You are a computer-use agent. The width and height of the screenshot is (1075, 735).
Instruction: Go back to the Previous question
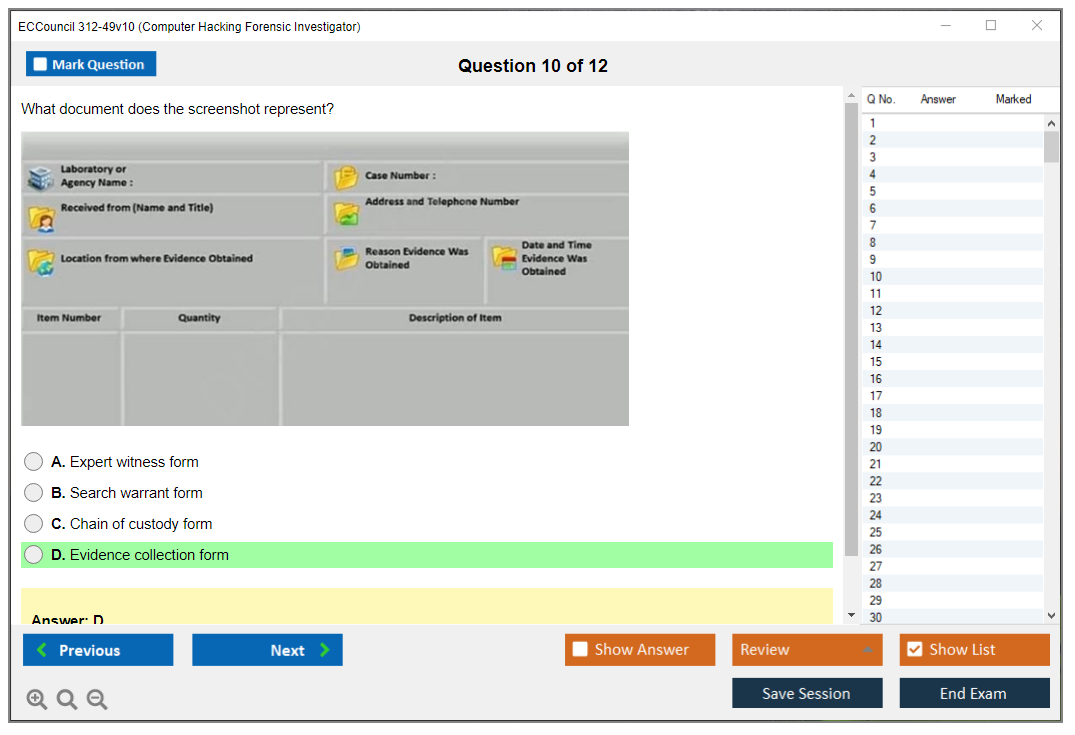click(98, 650)
